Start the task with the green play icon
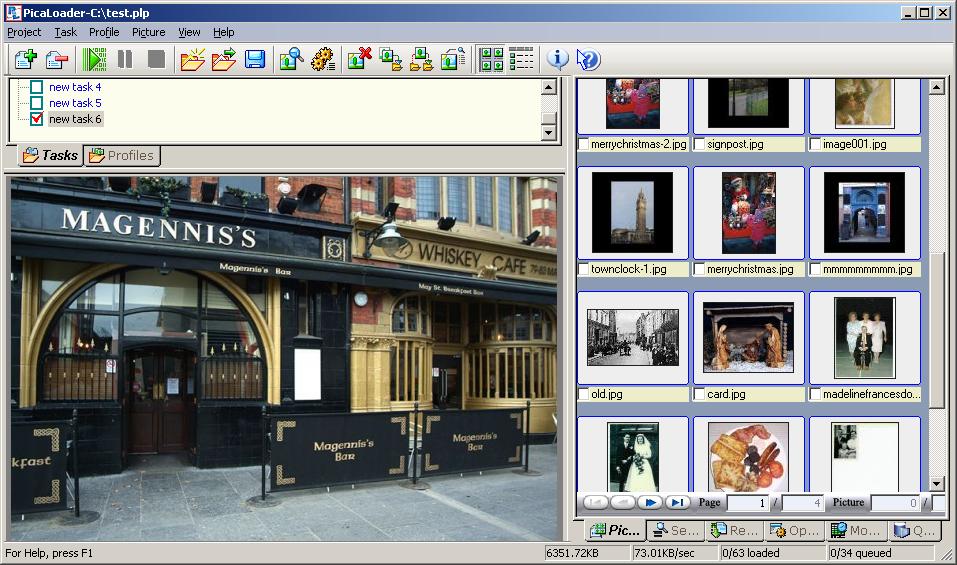This screenshot has width=957, height=565. pyautogui.click(x=94, y=59)
